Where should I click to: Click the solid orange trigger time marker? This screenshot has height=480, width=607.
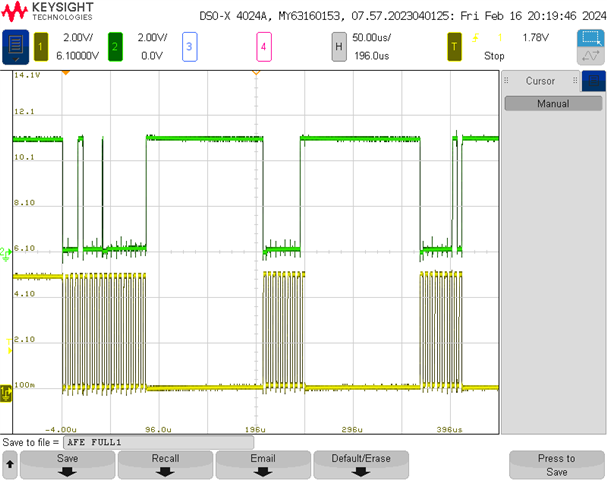[65, 72]
